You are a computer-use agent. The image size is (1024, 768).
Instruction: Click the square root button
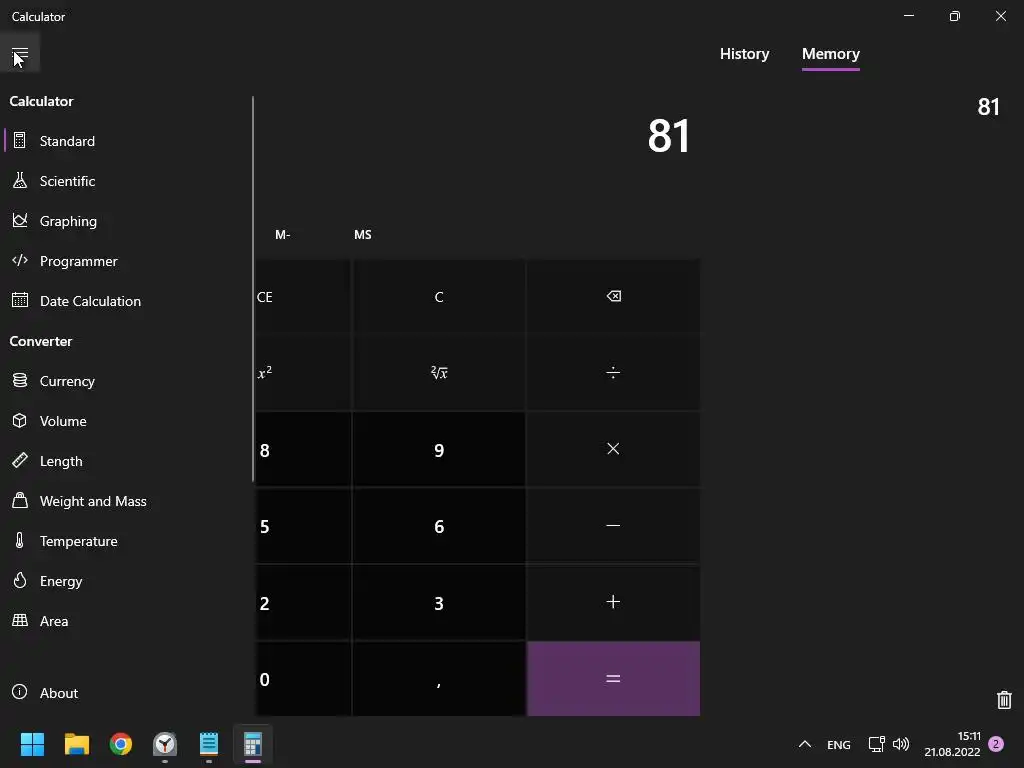point(439,373)
